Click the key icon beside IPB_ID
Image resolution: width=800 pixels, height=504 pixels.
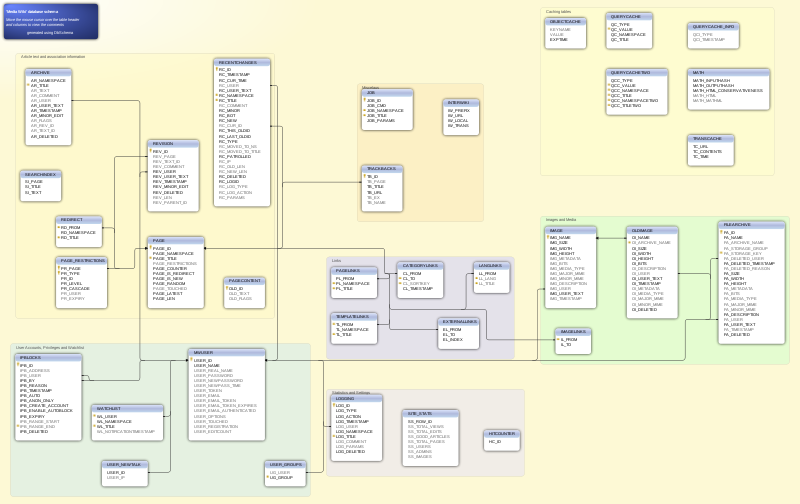[18, 365]
